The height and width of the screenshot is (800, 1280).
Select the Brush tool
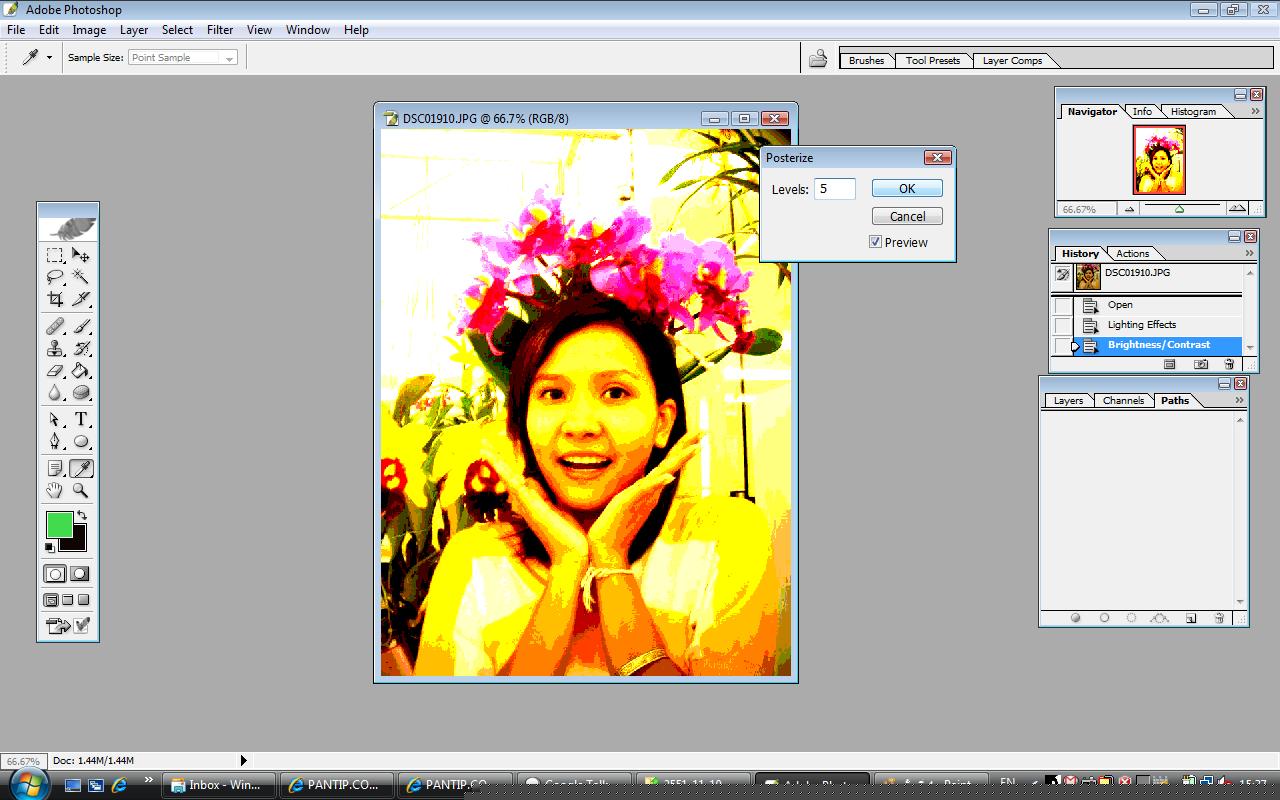(81, 327)
